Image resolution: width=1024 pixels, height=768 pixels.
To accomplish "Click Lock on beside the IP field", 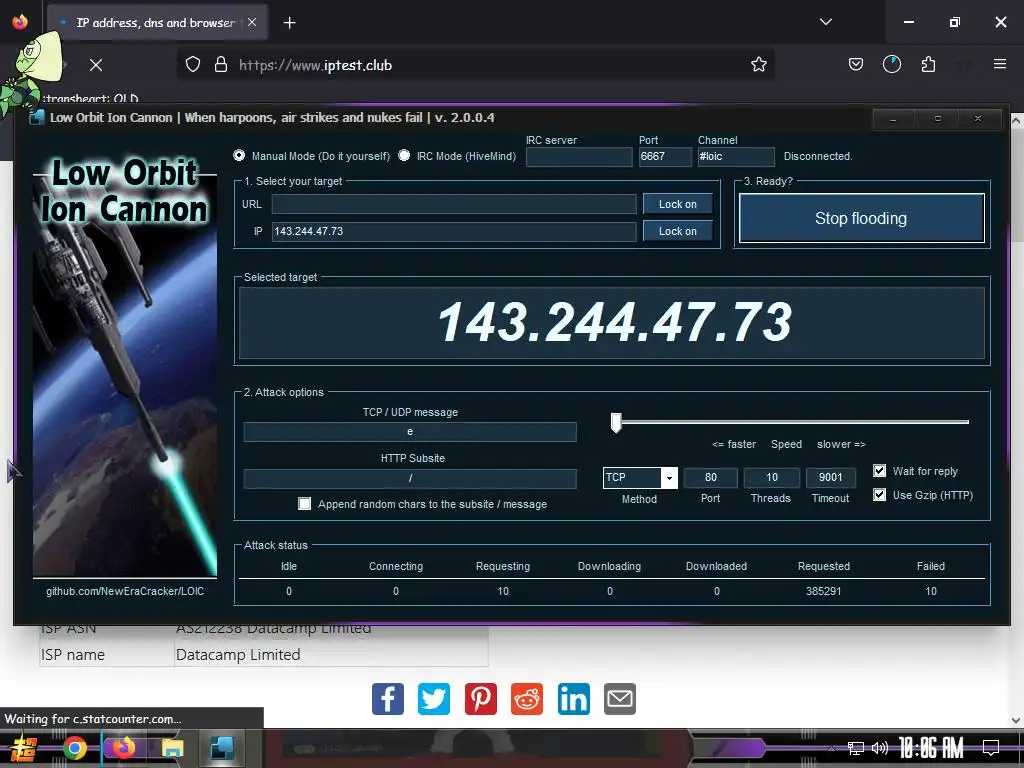I will (x=677, y=231).
